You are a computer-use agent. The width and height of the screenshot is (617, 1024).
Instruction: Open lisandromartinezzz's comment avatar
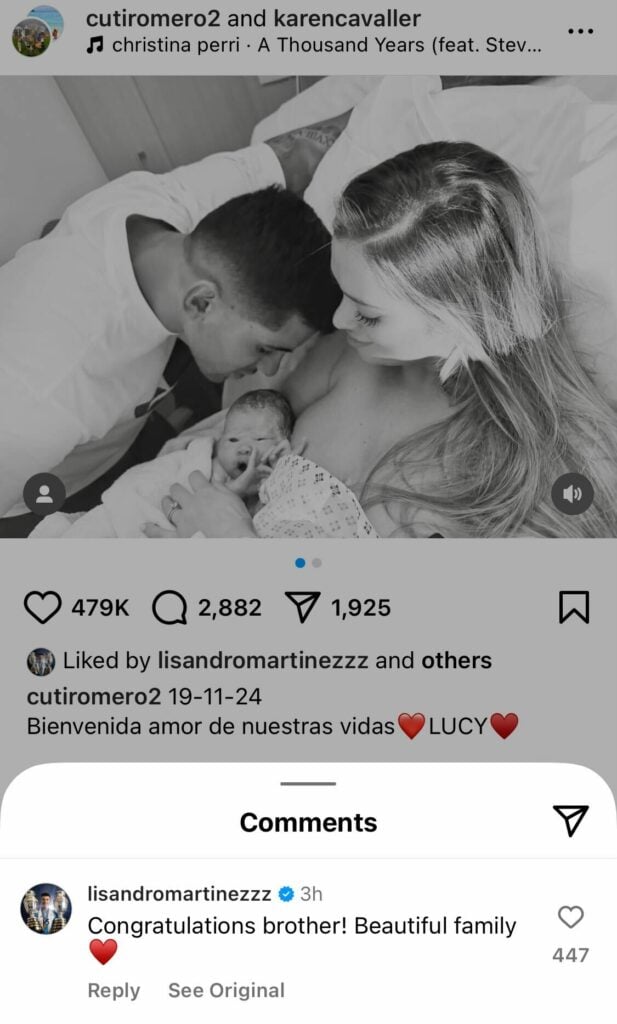46,908
